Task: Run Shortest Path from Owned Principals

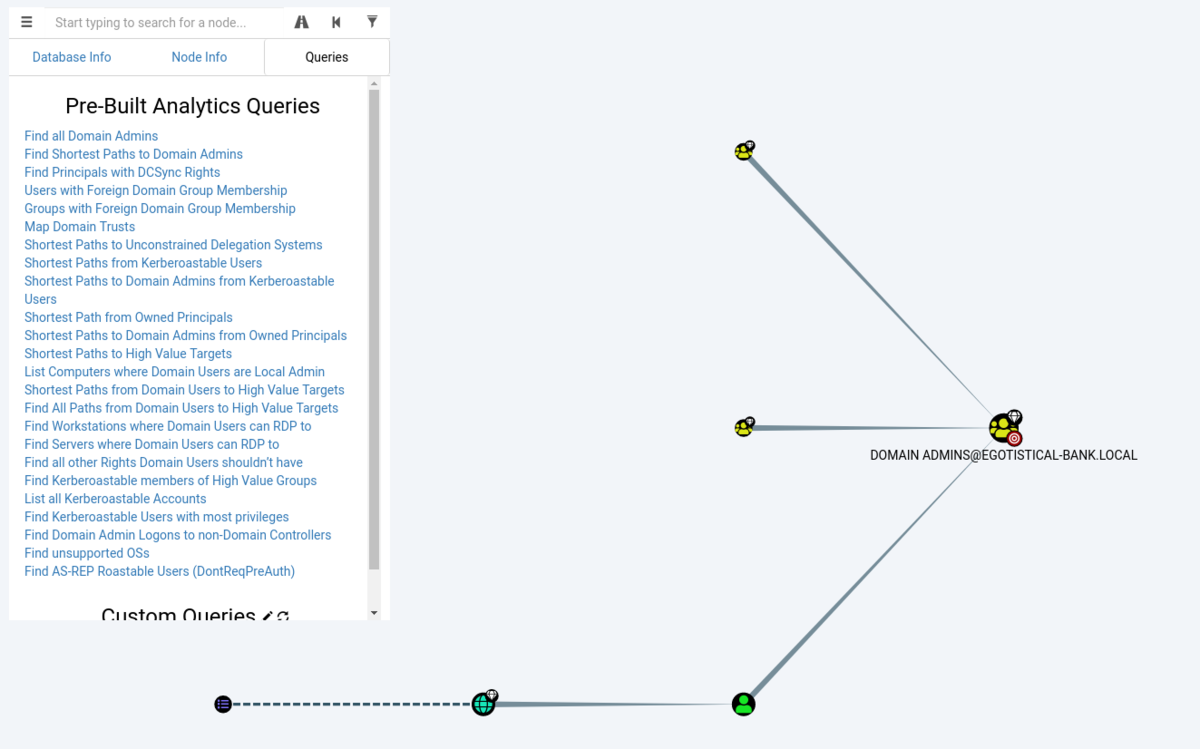Action: 129,317
